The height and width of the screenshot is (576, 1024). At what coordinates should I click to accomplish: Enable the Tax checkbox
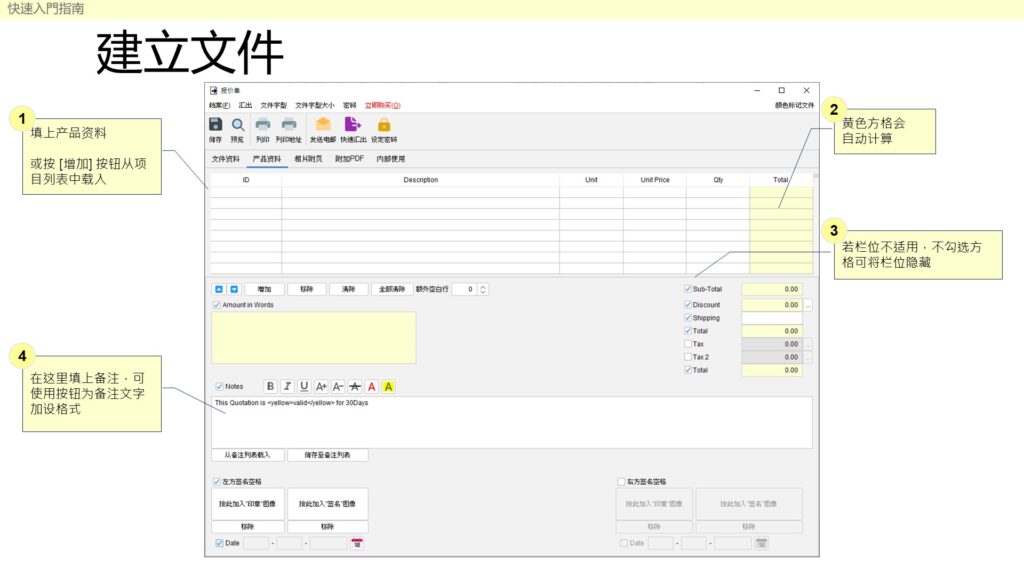click(x=688, y=344)
